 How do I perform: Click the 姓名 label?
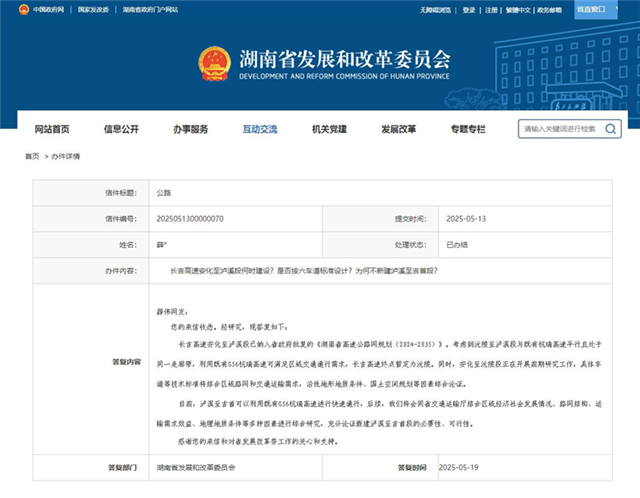[x=128, y=245]
